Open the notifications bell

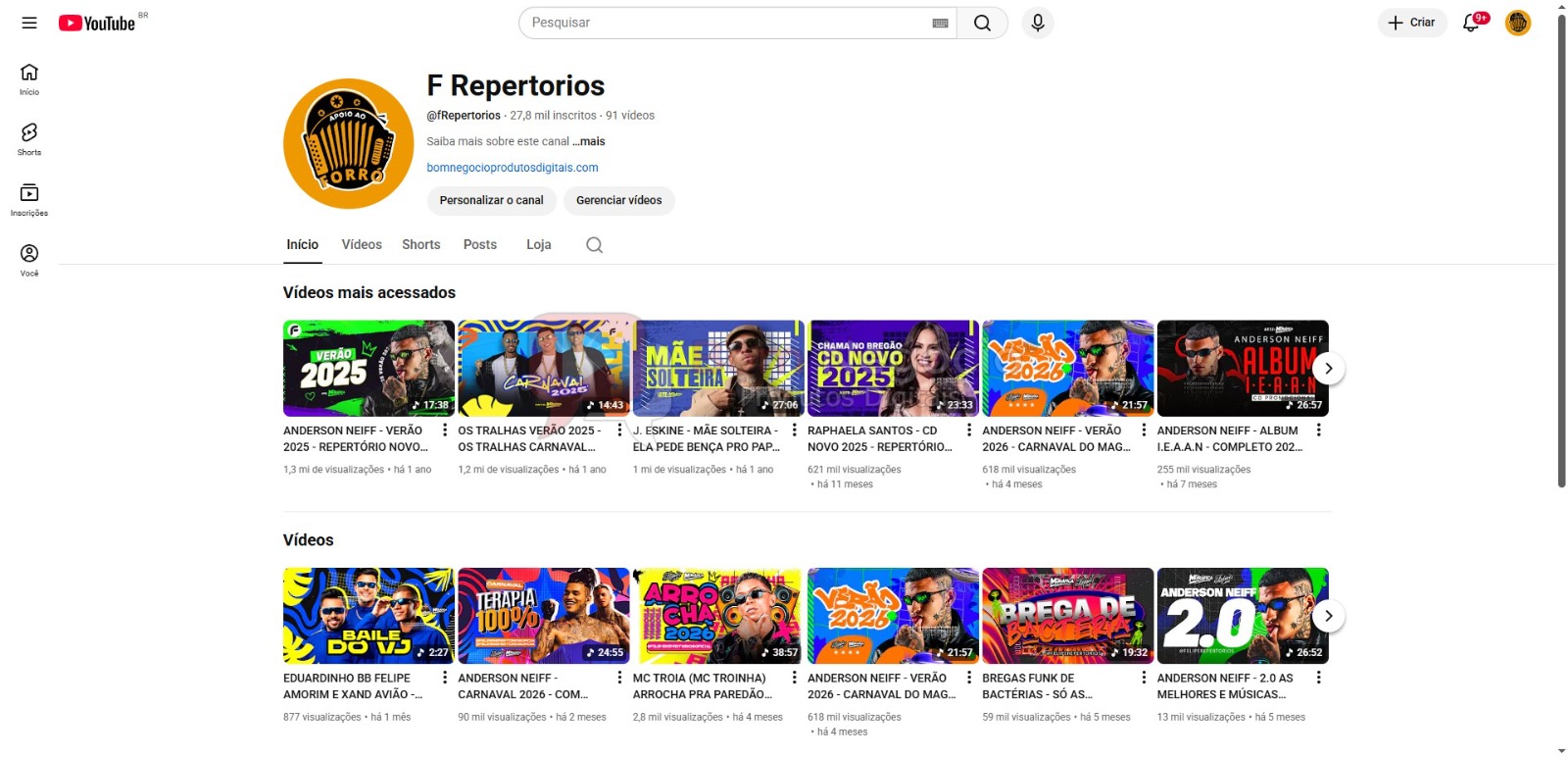1471,23
